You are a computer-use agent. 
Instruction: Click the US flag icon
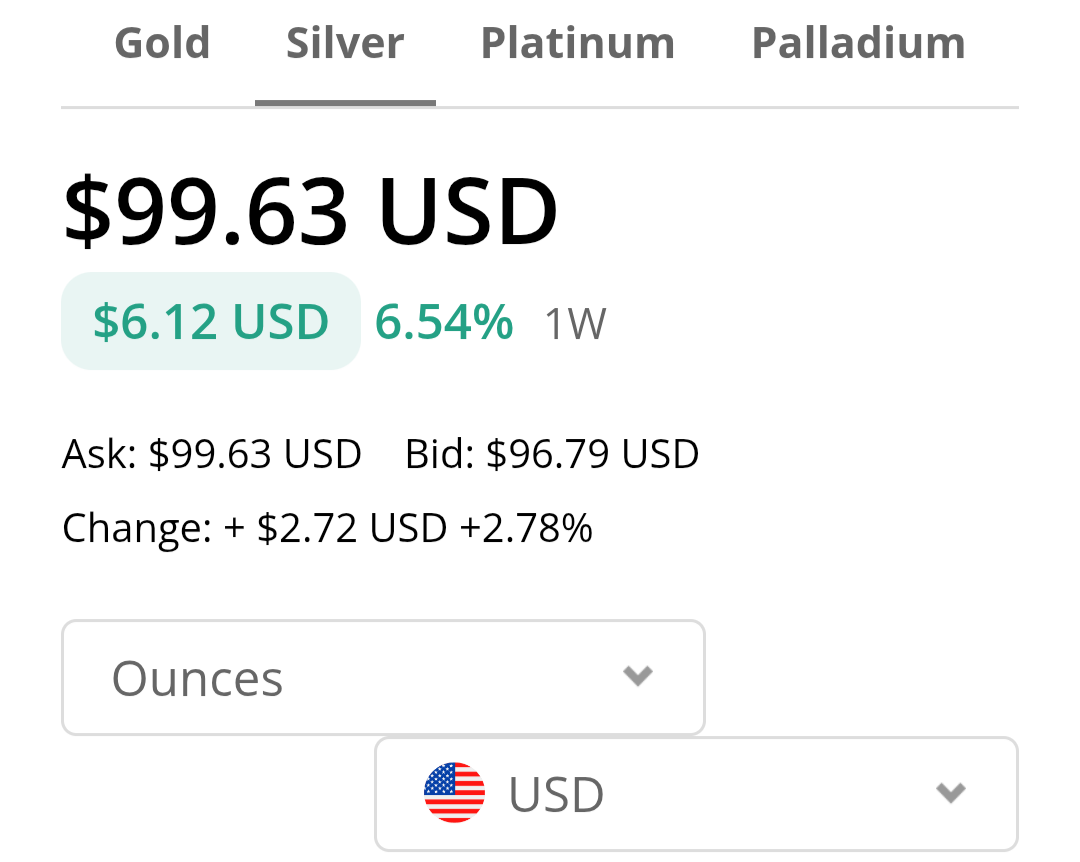point(454,793)
